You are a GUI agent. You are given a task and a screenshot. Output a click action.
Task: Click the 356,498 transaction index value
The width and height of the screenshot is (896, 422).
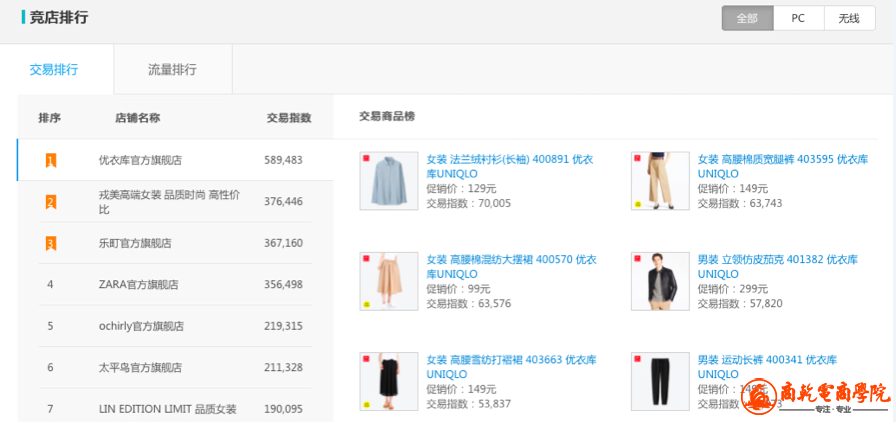click(283, 284)
